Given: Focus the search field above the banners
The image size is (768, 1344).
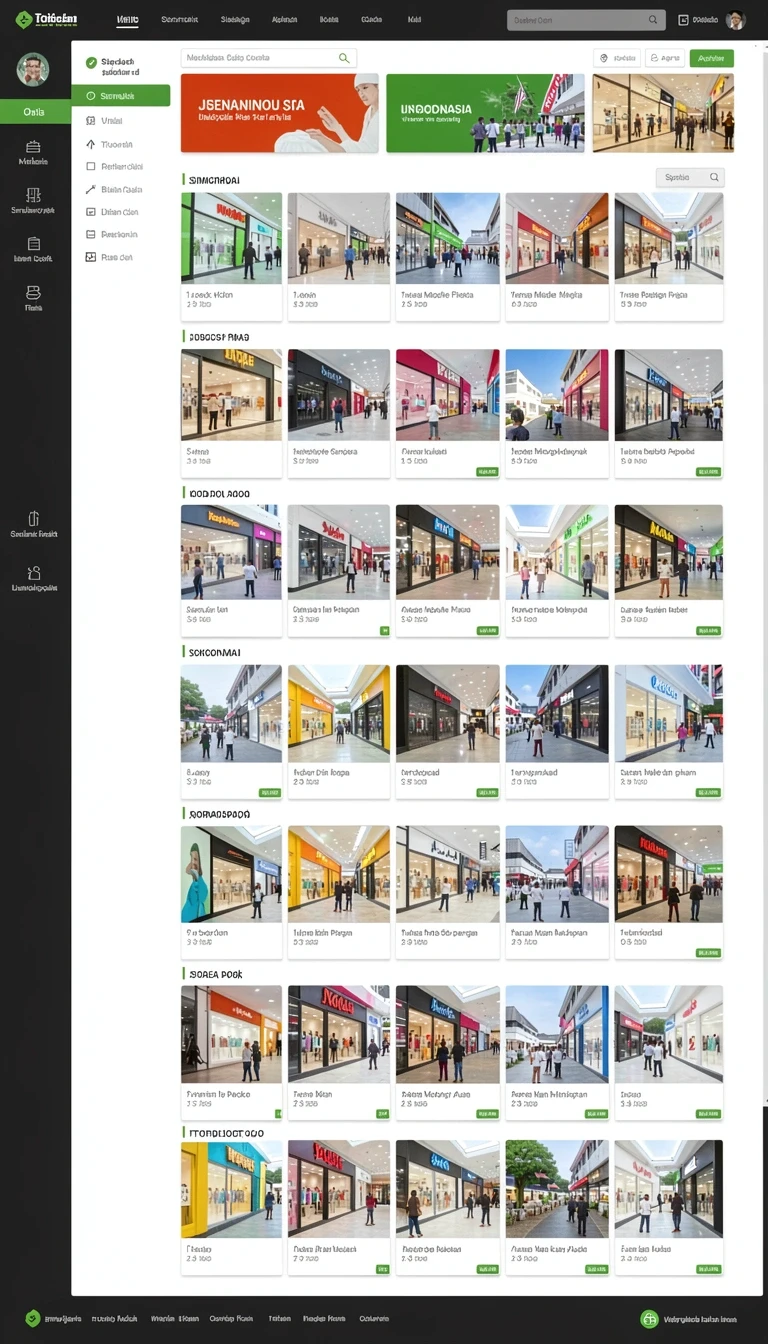Looking at the screenshot, I should [268, 58].
